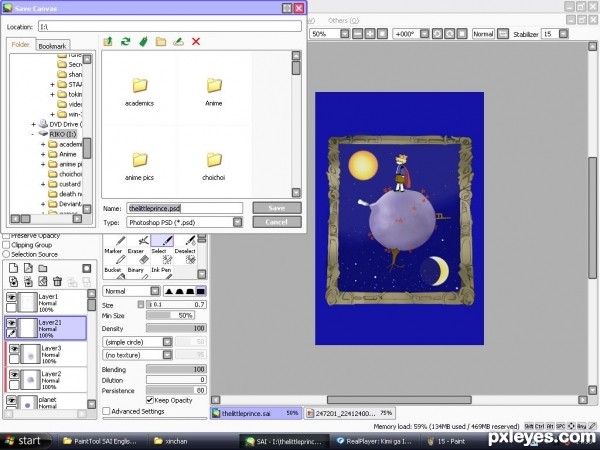Uncheck the Keep Opacity checkbox

(150, 400)
